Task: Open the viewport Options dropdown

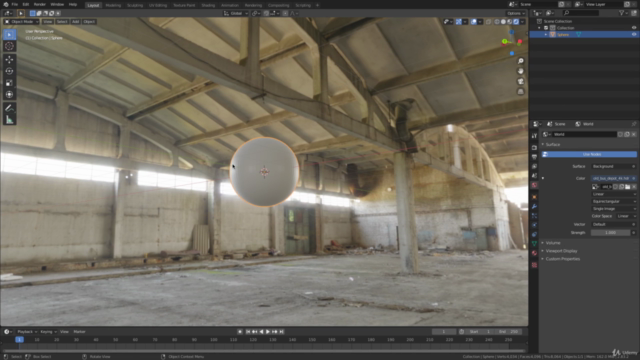Action: [516, 13]
